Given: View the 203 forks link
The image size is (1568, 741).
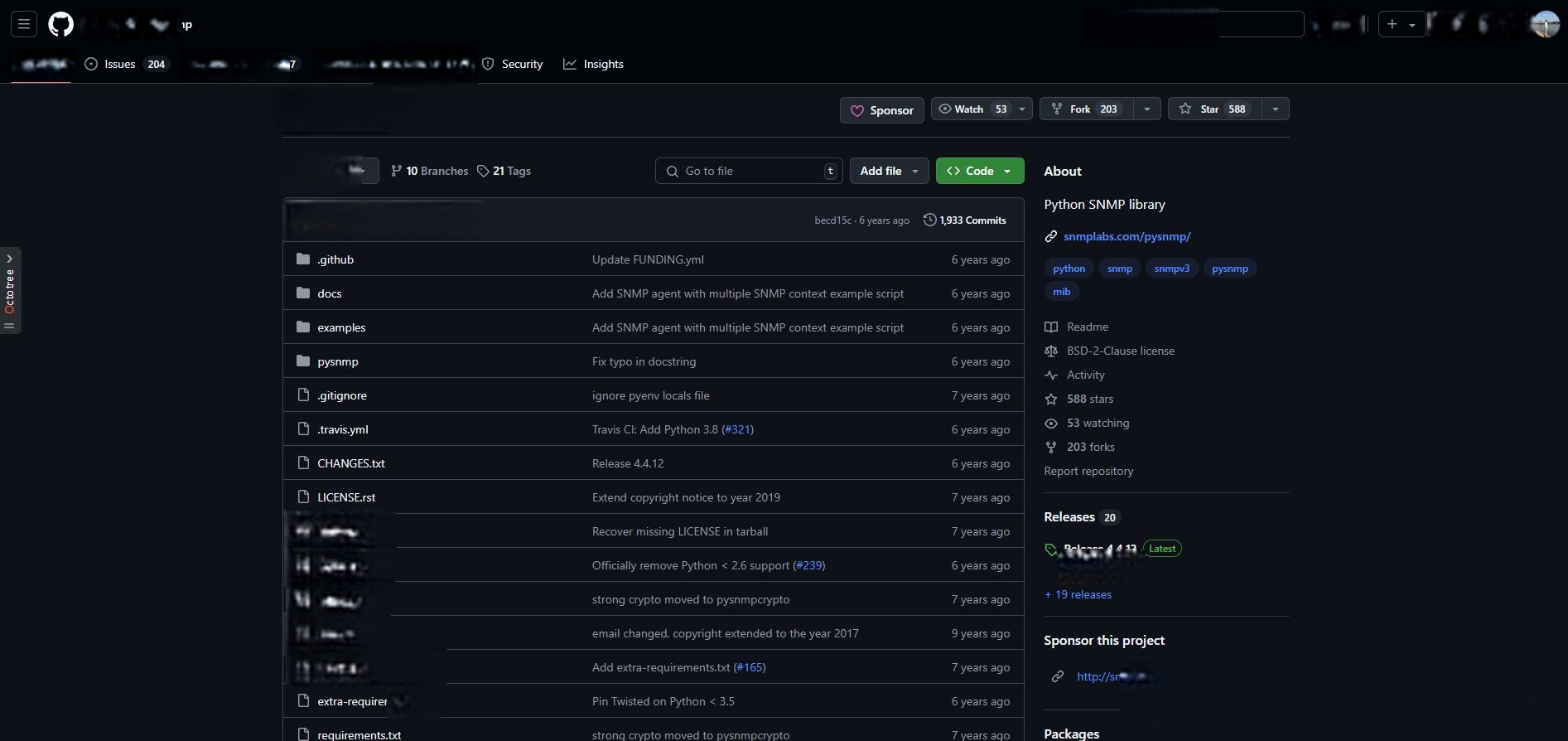Looking at the screenshot, I should click(x=1080, y=447).
